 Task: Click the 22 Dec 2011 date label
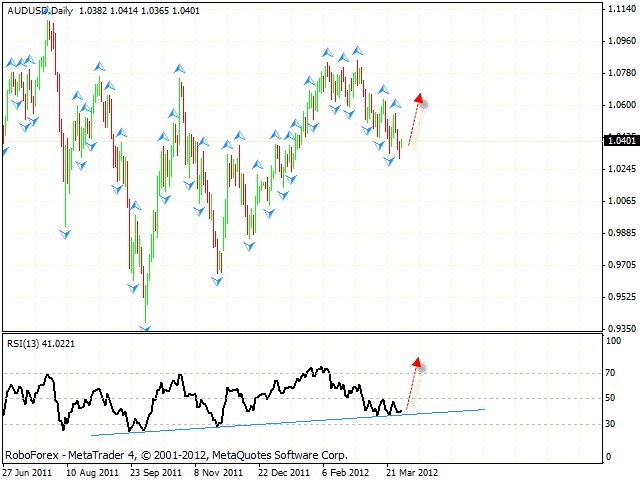tap(284, 473)
